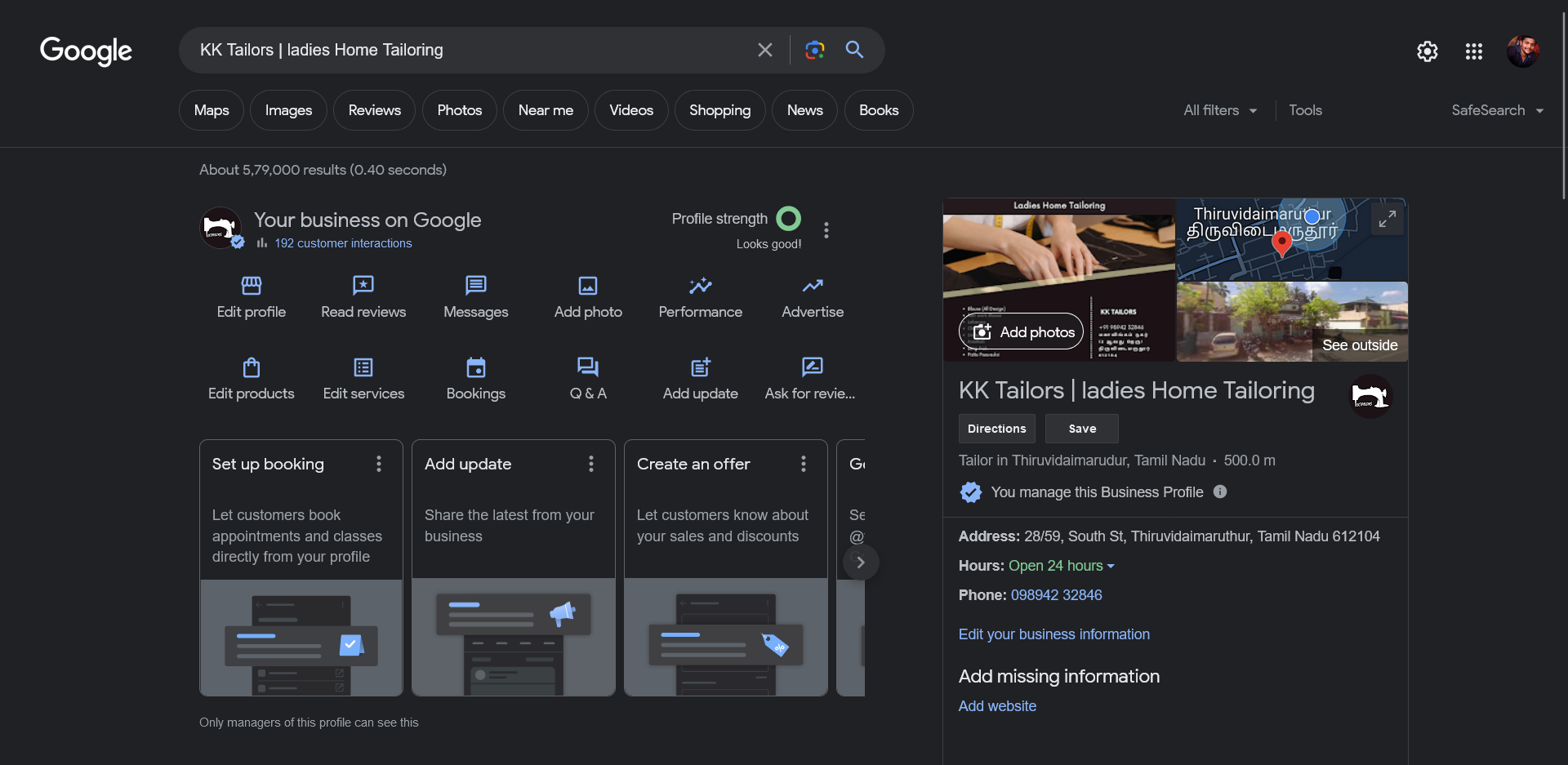Open Set up booking card options menu
Image resolution: width=1568 pixels, height=765 pixels.
point(379,464)
